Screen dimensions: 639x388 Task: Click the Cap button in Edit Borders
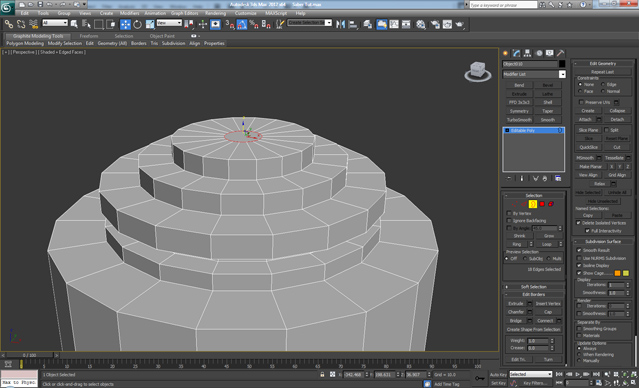(548, 312)
